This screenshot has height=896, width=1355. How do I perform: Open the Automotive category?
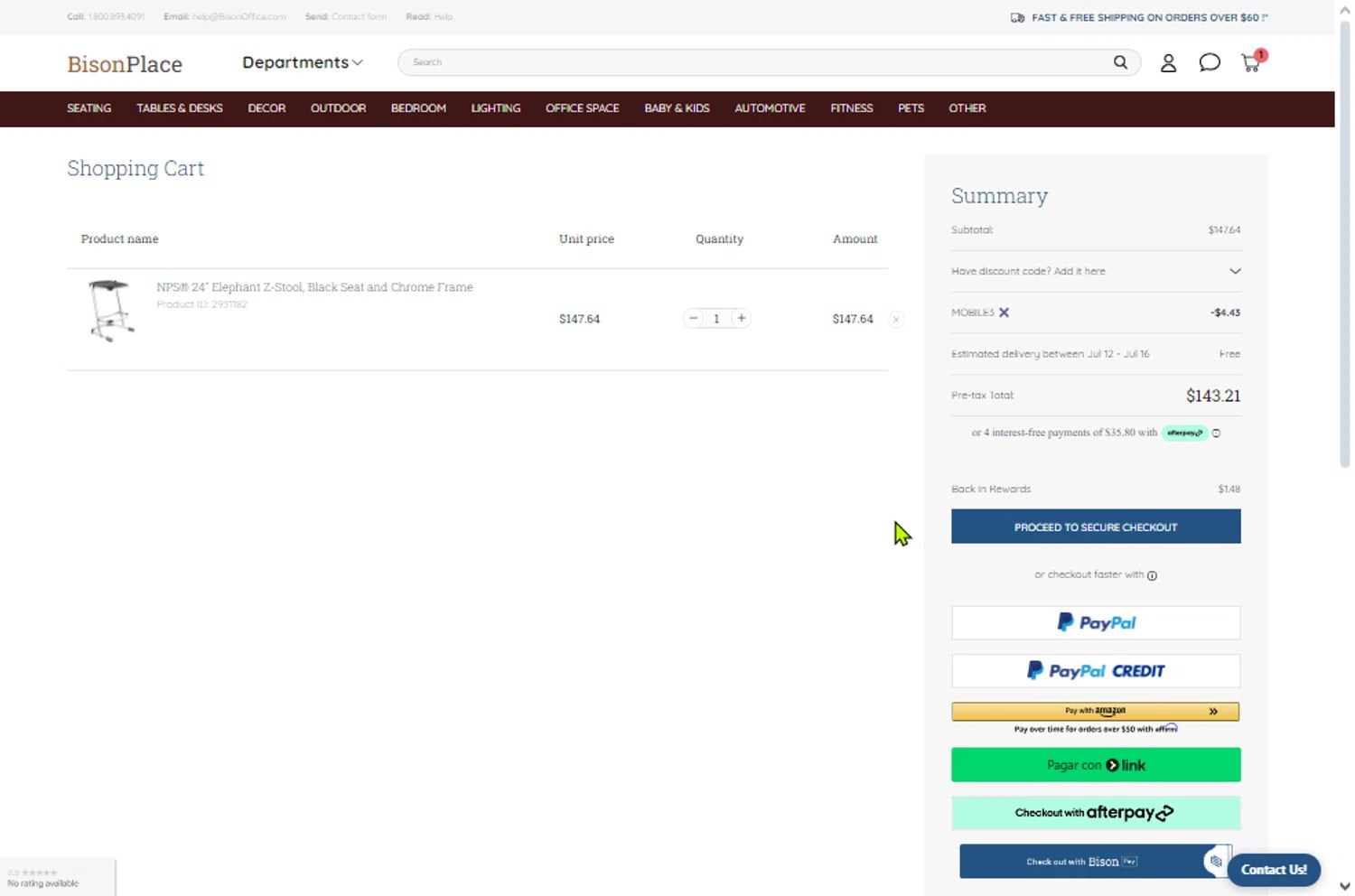point(770,108)
